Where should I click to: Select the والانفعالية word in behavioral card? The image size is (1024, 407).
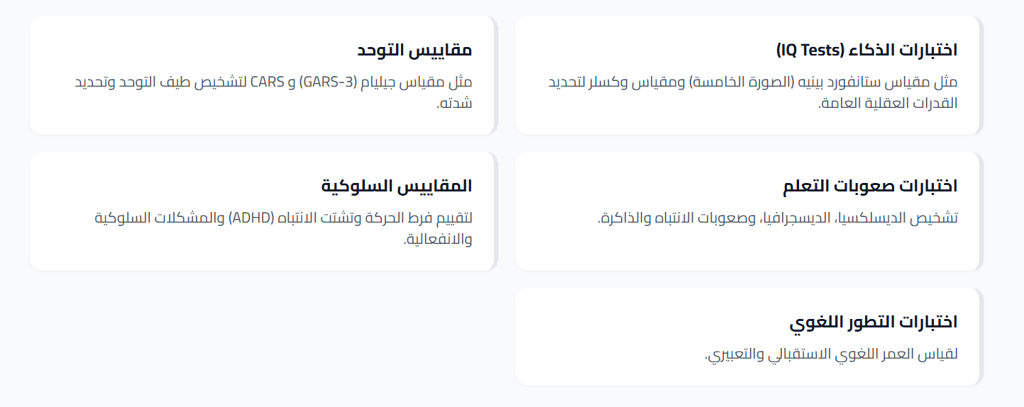(438, 239)
